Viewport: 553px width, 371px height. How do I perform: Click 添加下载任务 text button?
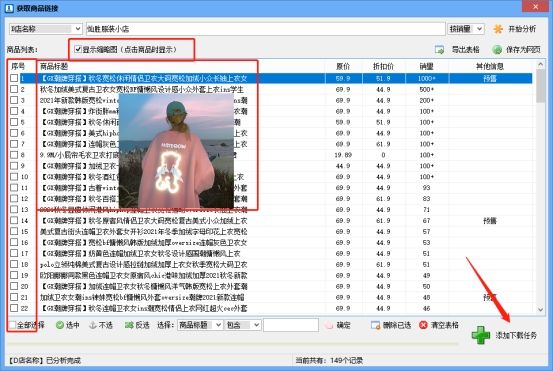[516, 335]
